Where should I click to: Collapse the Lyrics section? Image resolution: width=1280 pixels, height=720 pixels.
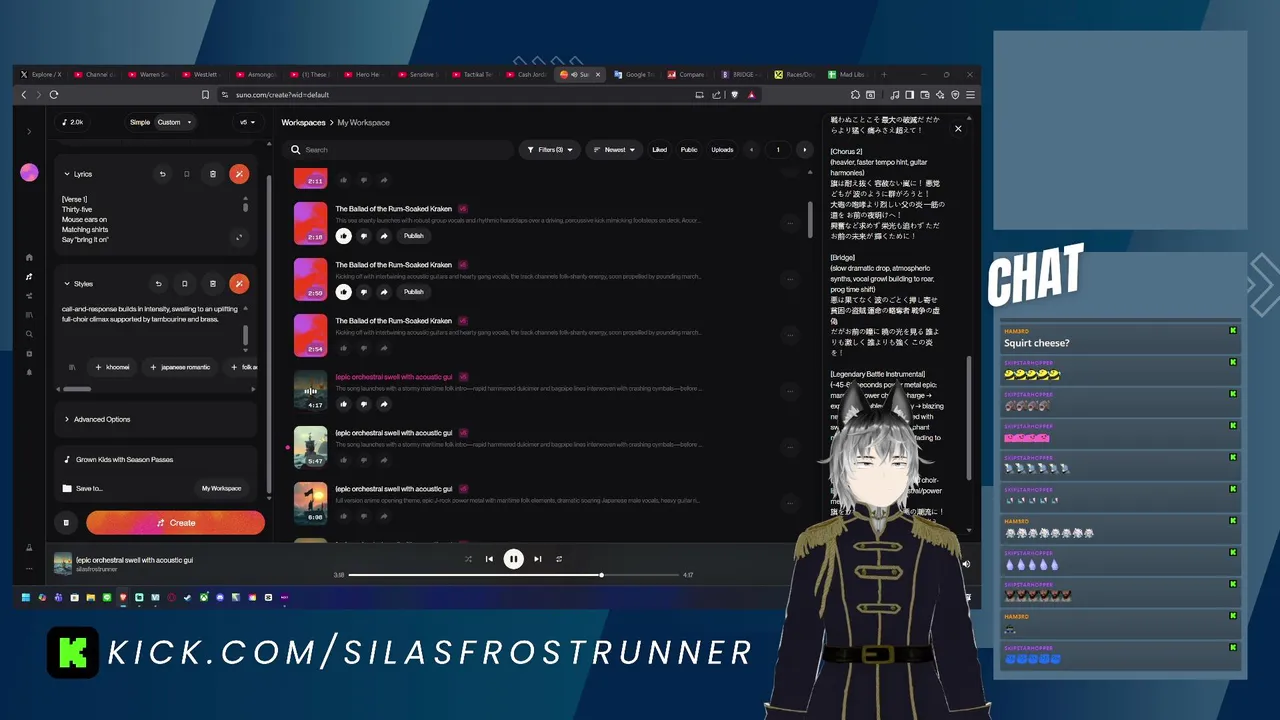pyautogui.click(x=67, y=174)
